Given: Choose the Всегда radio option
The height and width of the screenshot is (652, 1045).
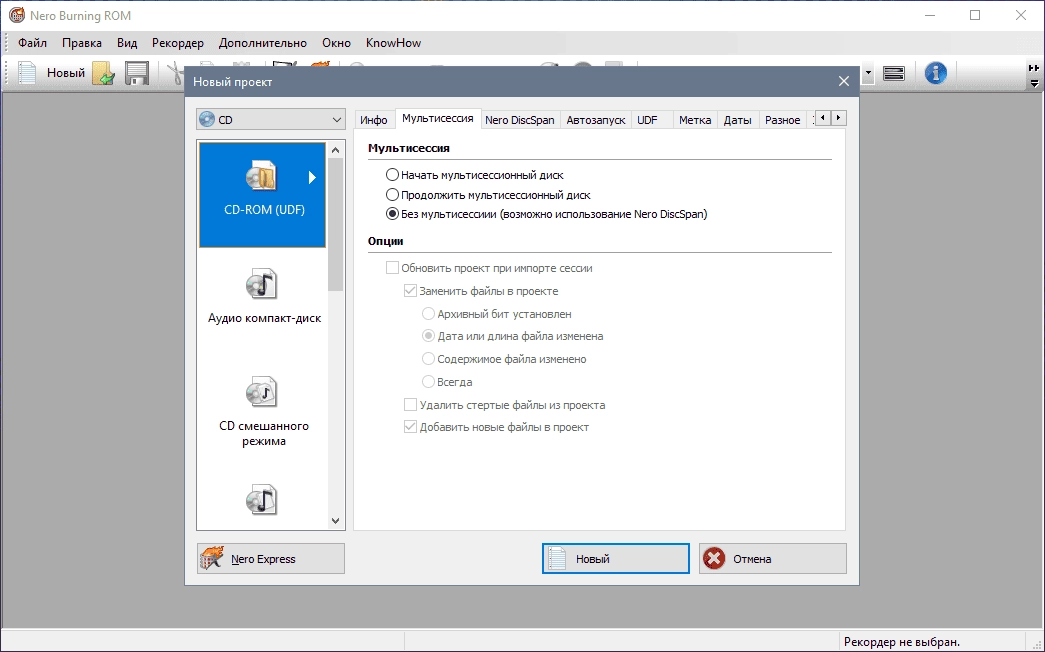Looking at the screenshot, I should click(x=429, y=381).
